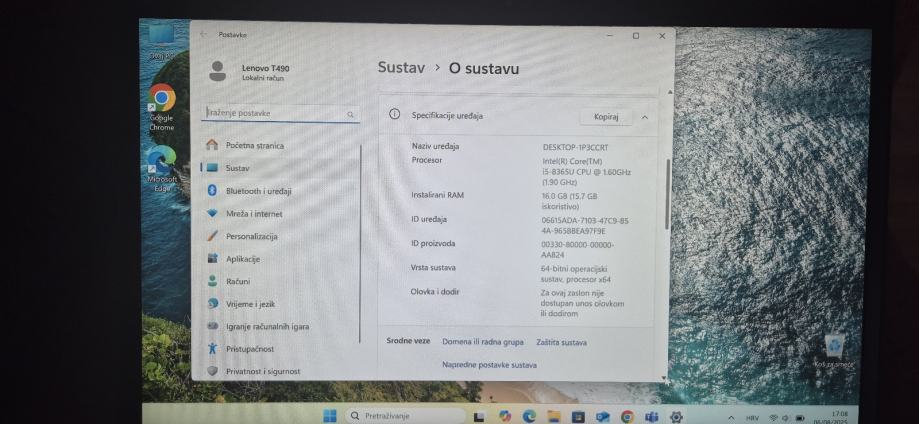The height and width of the screenshot is (424, 919).
Task: Open File Explorer from taskbar
Action: pyautogui.click(x=554, y=416)
